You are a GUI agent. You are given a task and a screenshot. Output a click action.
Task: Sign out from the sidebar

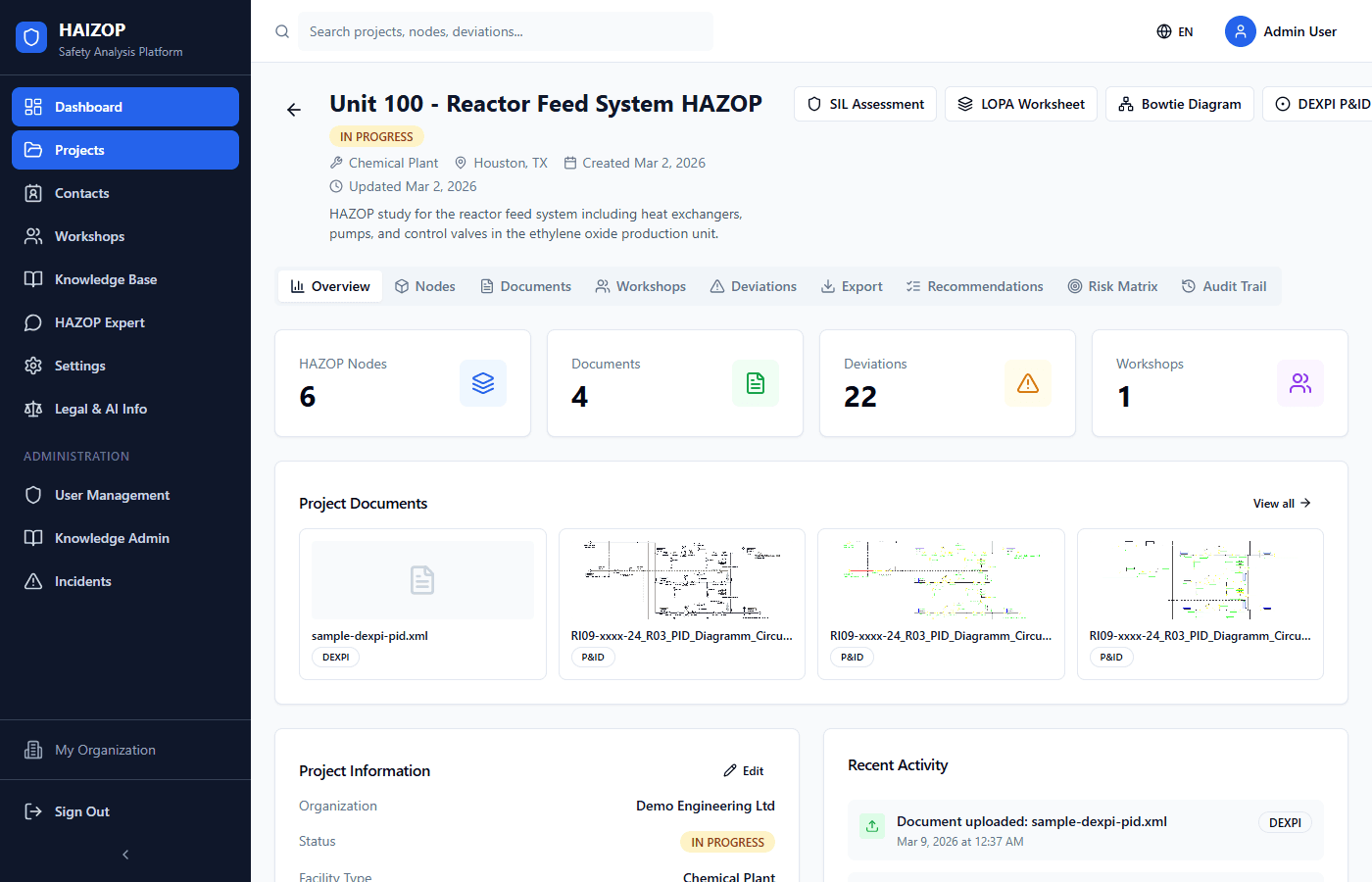(81, 811)
